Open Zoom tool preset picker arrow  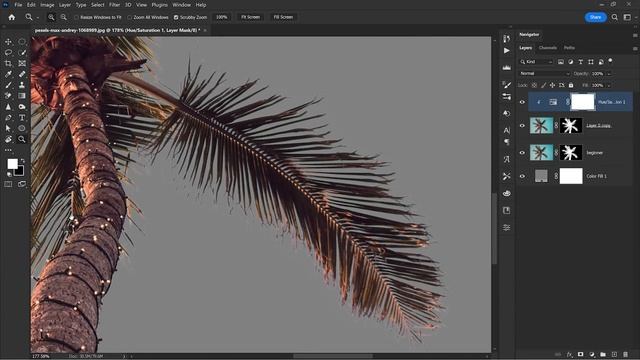tap(38, 18)
